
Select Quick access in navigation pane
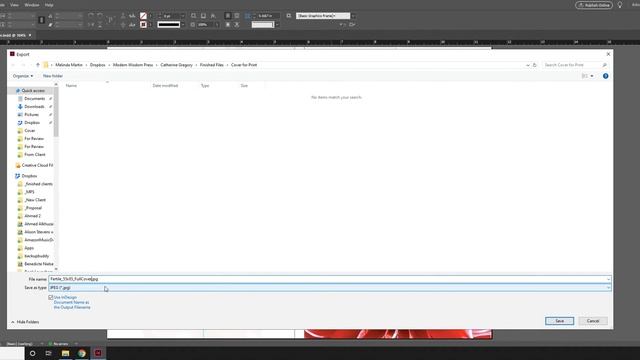33,91
